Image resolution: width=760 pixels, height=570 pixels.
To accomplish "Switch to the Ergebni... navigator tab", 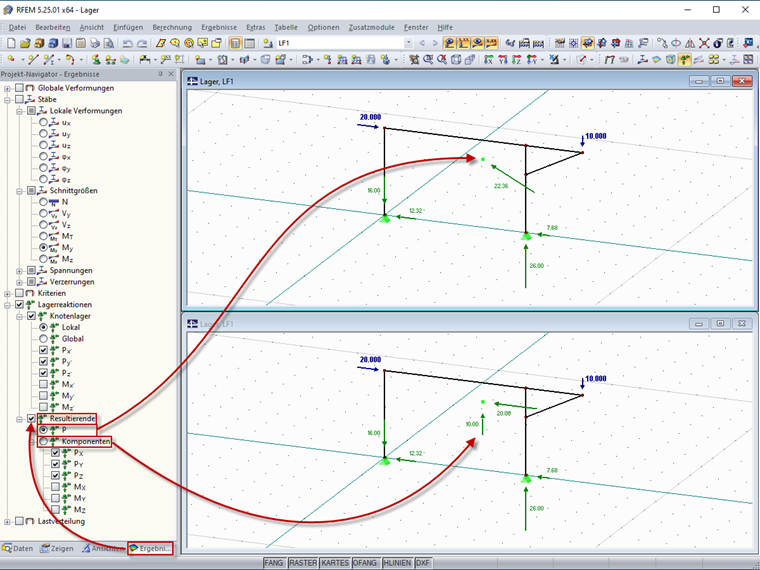I will point(150,549).
